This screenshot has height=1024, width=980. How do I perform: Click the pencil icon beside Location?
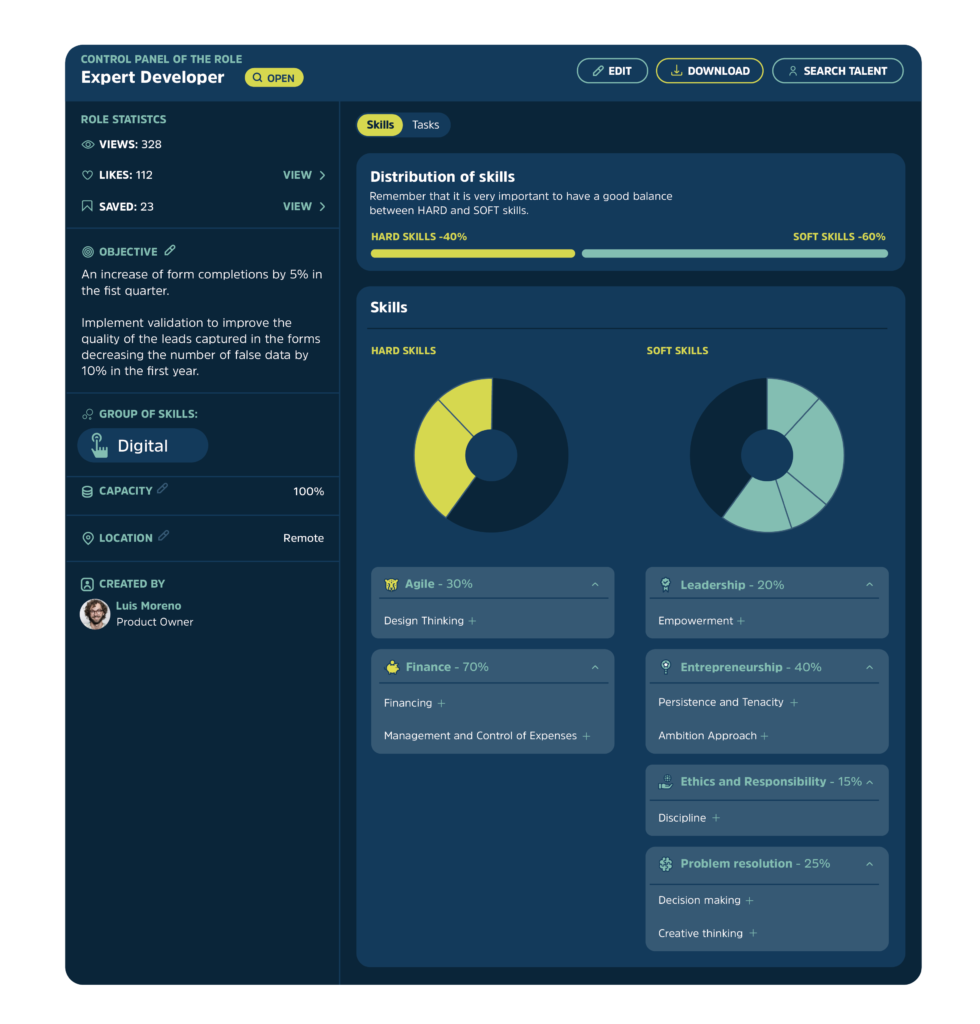click(x=163, y=536)
